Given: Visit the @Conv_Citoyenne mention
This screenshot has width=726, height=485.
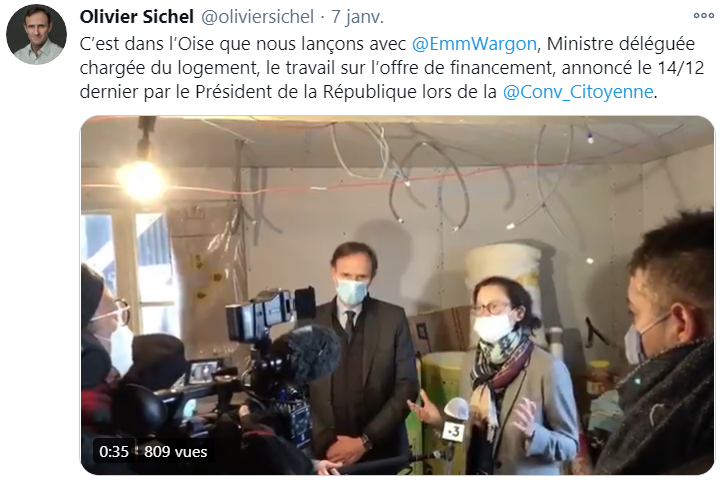Looking at the screenshot, I should (x=578, y=92).
